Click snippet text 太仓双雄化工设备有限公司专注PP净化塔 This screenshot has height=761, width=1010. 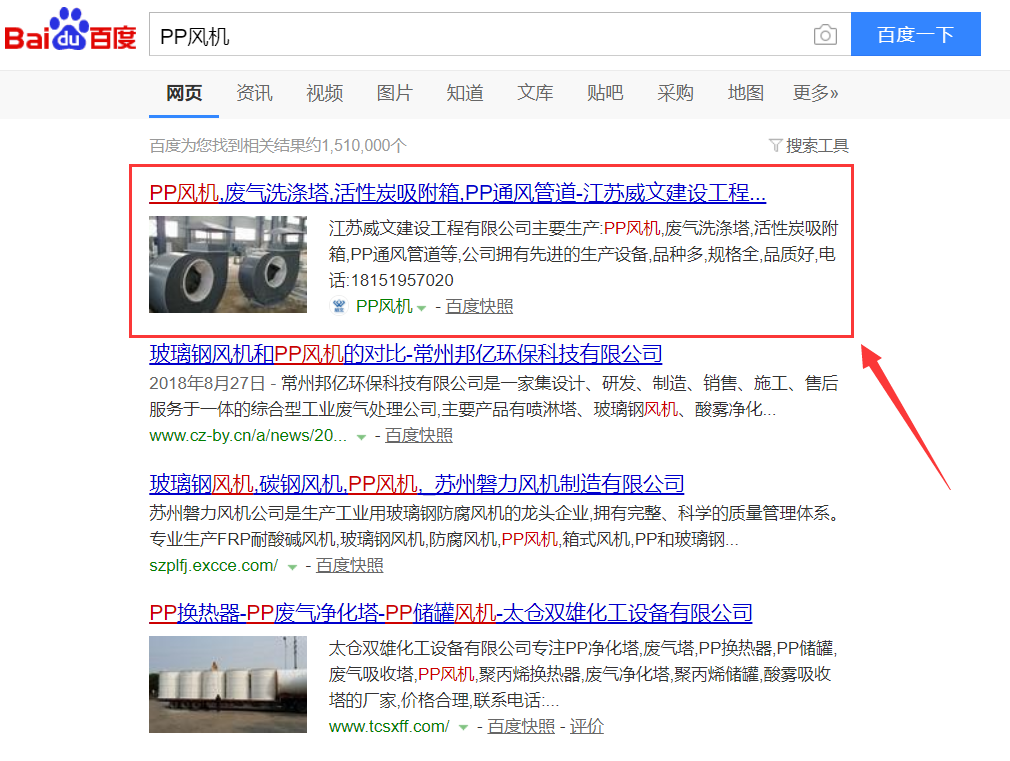(x=484, y=648)
